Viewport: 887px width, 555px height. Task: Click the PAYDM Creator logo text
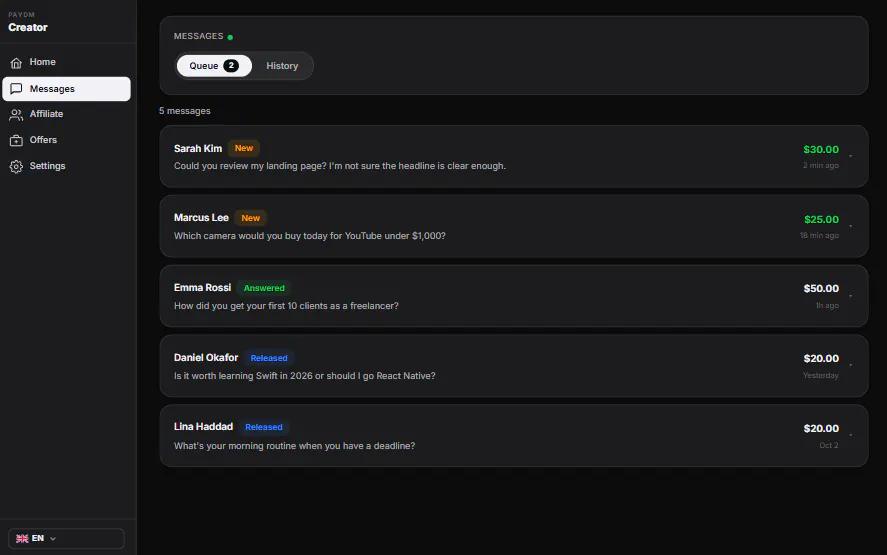click(28, 22)
